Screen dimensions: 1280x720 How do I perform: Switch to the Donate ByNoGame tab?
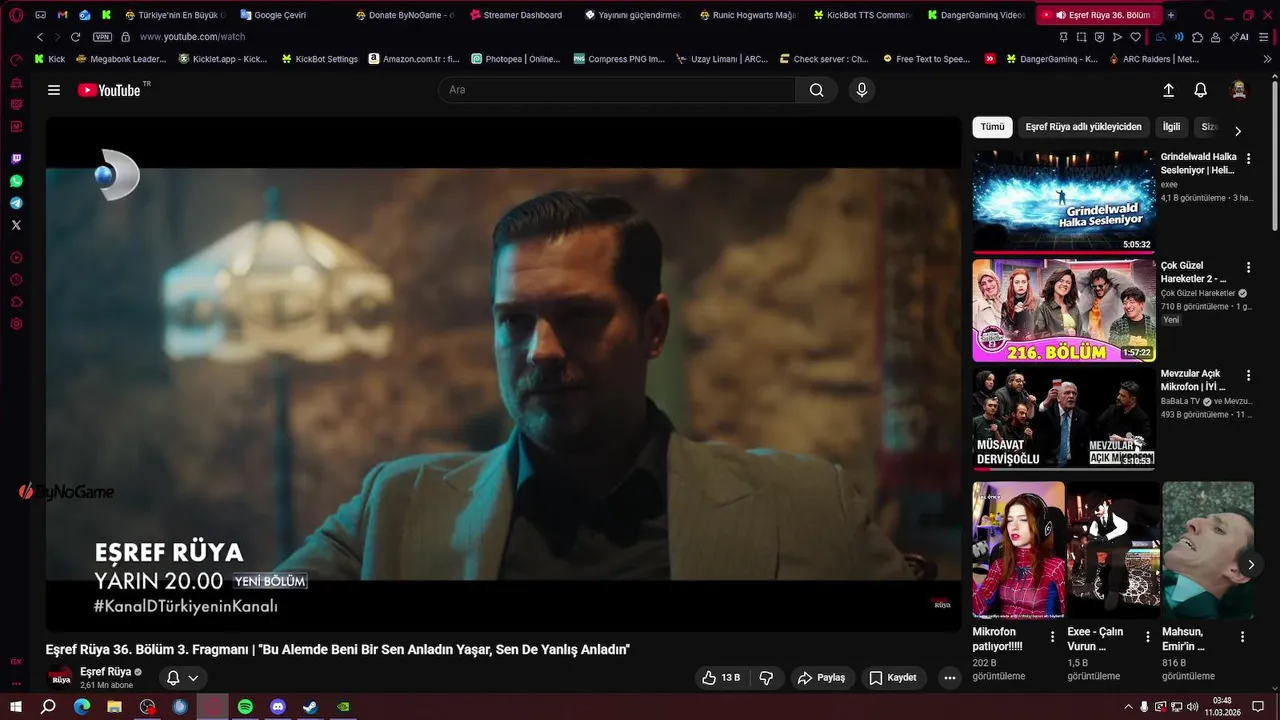tap(404, 15)
